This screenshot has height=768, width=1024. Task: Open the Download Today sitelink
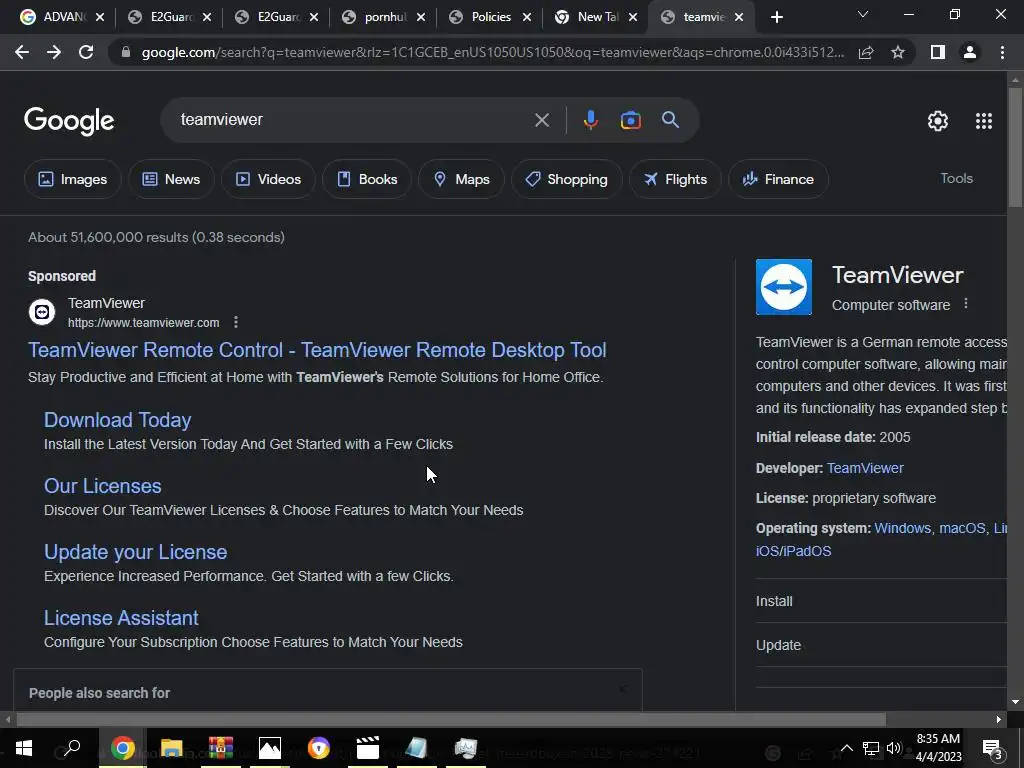point(118,420)
